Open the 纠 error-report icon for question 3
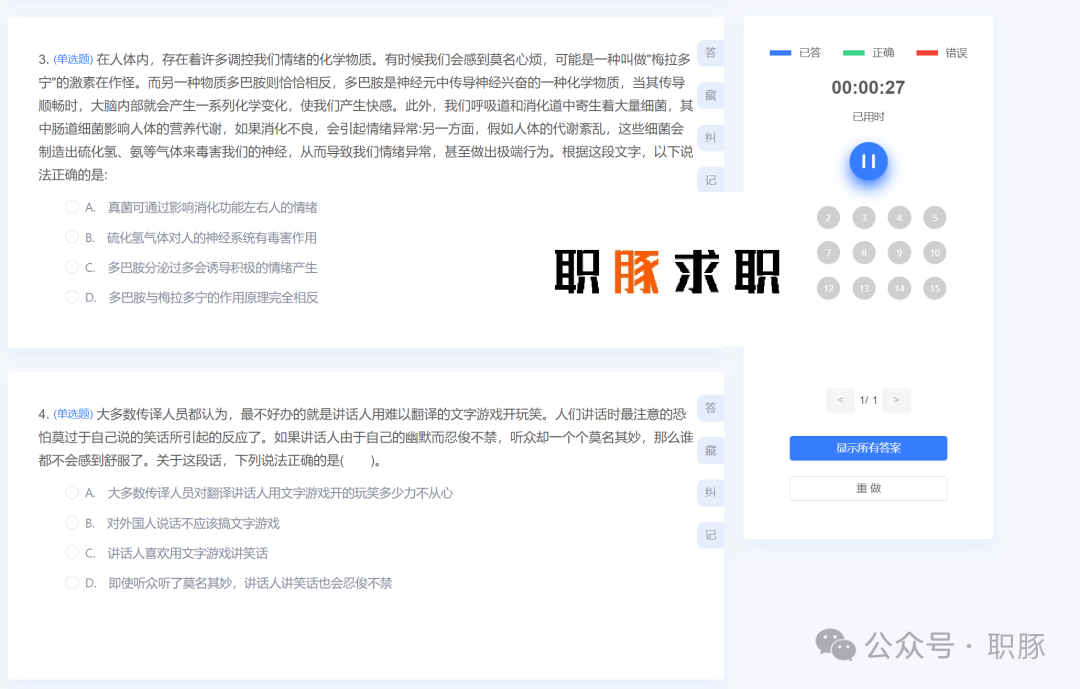The height and width of the screenshot is (689, 1080). tap(710, 137)
